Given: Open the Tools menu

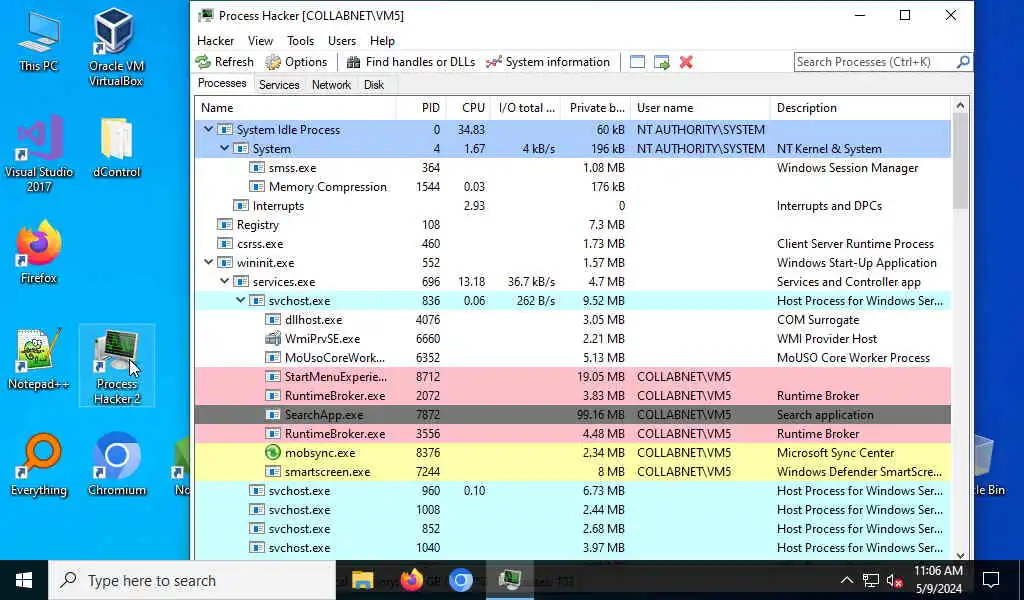Looking at the screenshot, I should click(300, 40).
